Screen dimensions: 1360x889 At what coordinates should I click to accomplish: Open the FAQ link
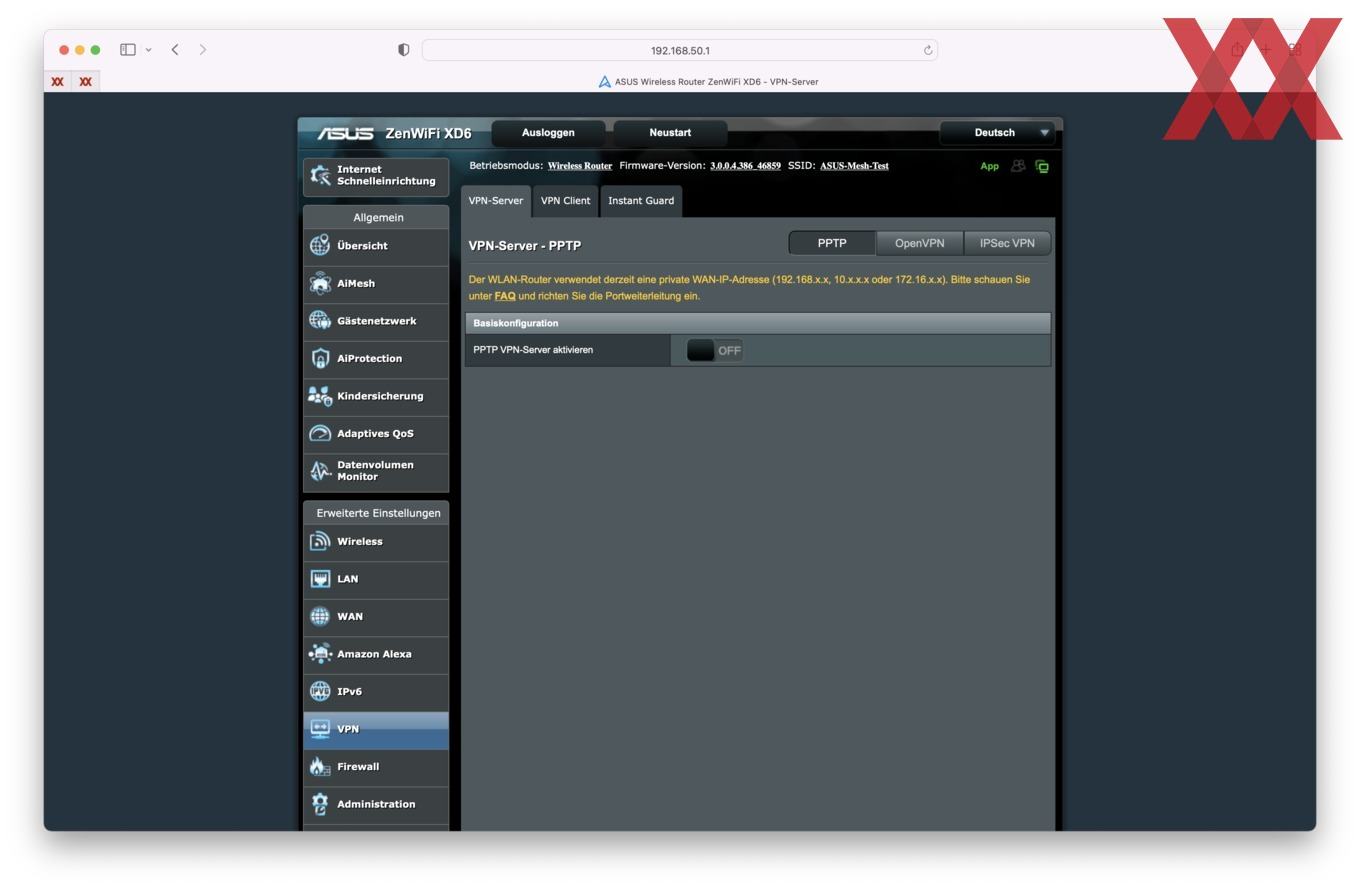point(505,296)
